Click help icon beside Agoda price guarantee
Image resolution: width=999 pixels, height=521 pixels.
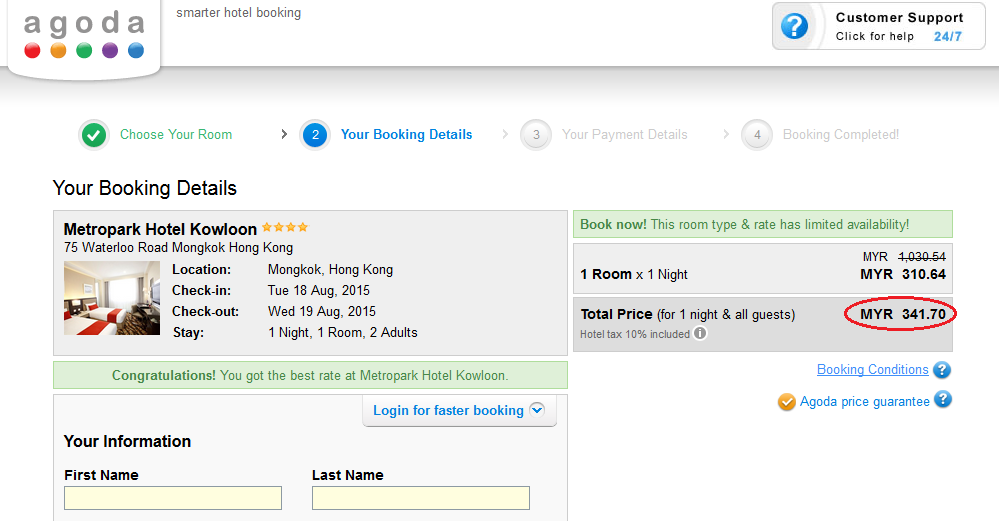point(941,400)
